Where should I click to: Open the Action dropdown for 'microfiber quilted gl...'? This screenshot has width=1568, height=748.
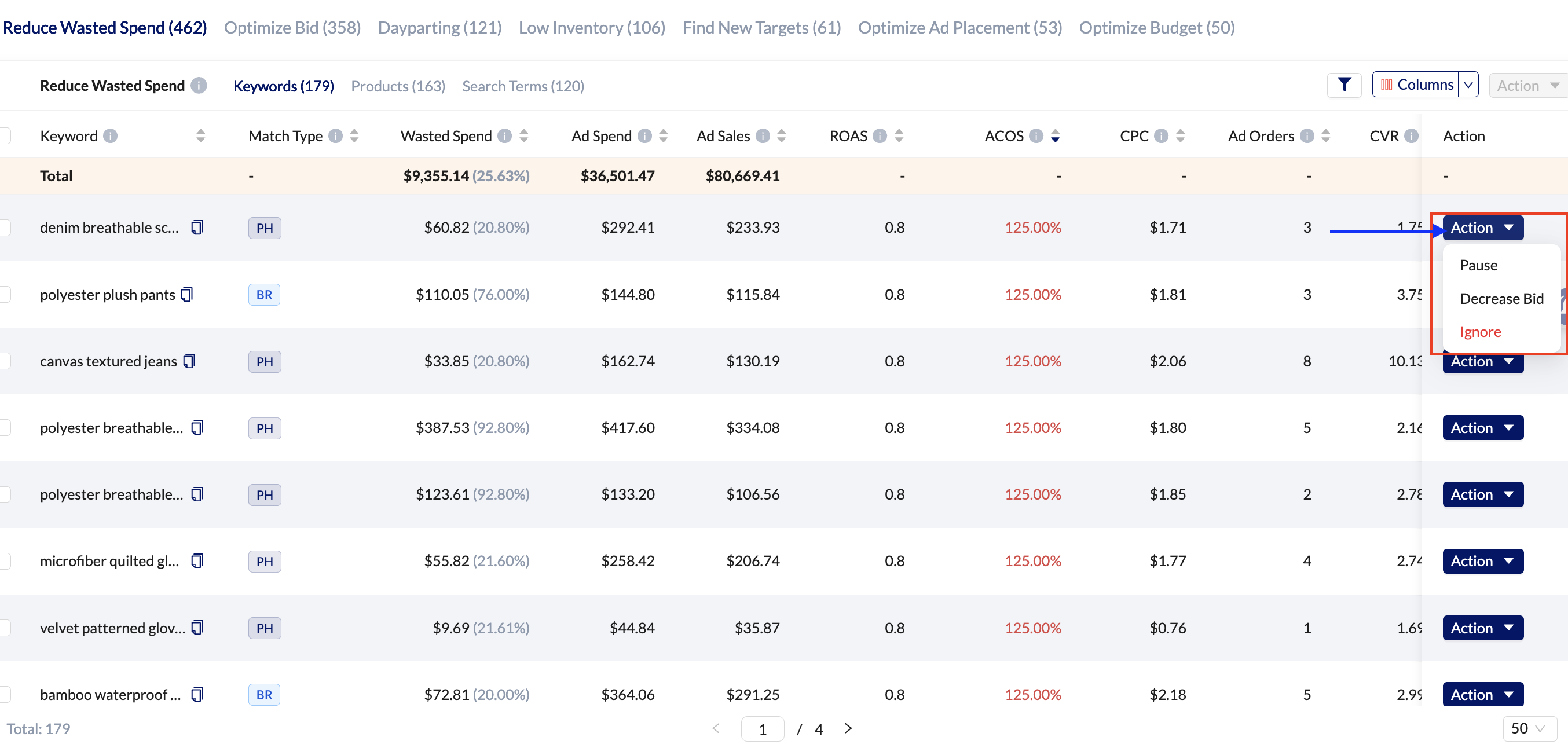pyautogui.click(x=1482, y=561)
